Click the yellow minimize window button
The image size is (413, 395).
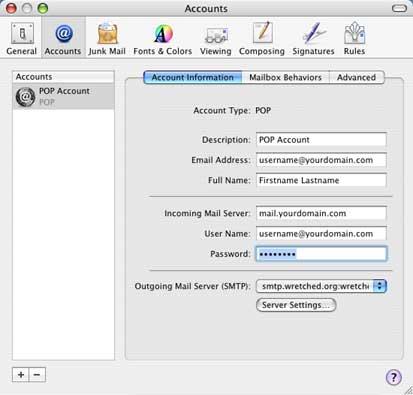[27, 8]
